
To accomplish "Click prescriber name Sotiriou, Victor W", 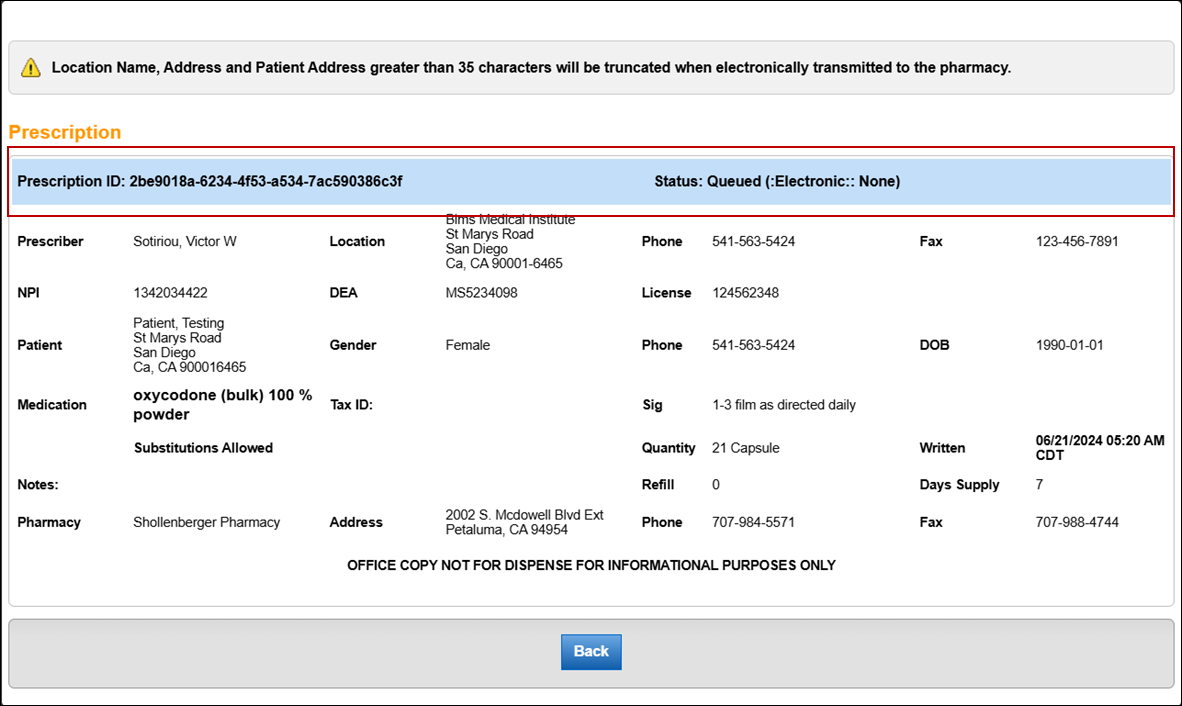I will (x=185, y=241).
